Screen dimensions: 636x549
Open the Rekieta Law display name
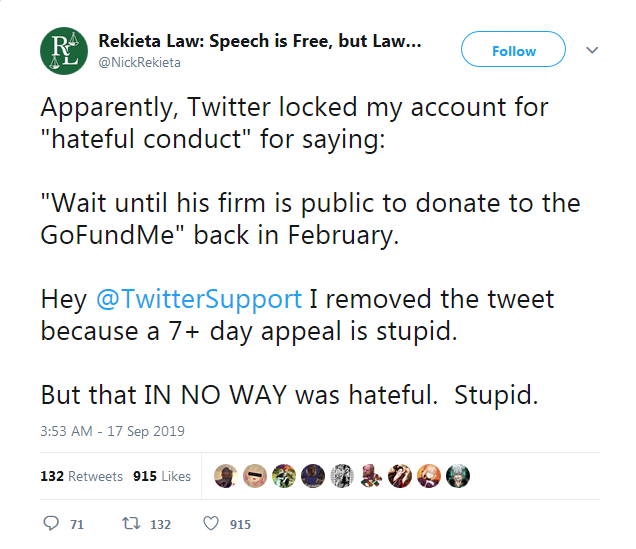tap(260, 41)
